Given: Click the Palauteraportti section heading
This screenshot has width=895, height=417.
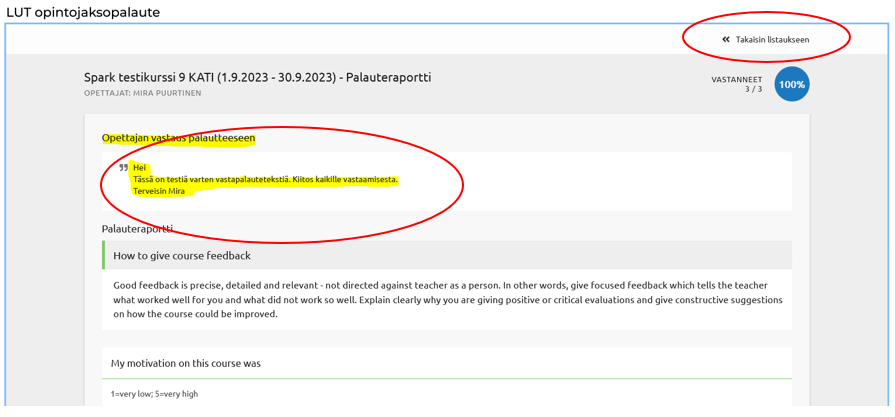Looking at the screenshot, I should click(137, 228).
